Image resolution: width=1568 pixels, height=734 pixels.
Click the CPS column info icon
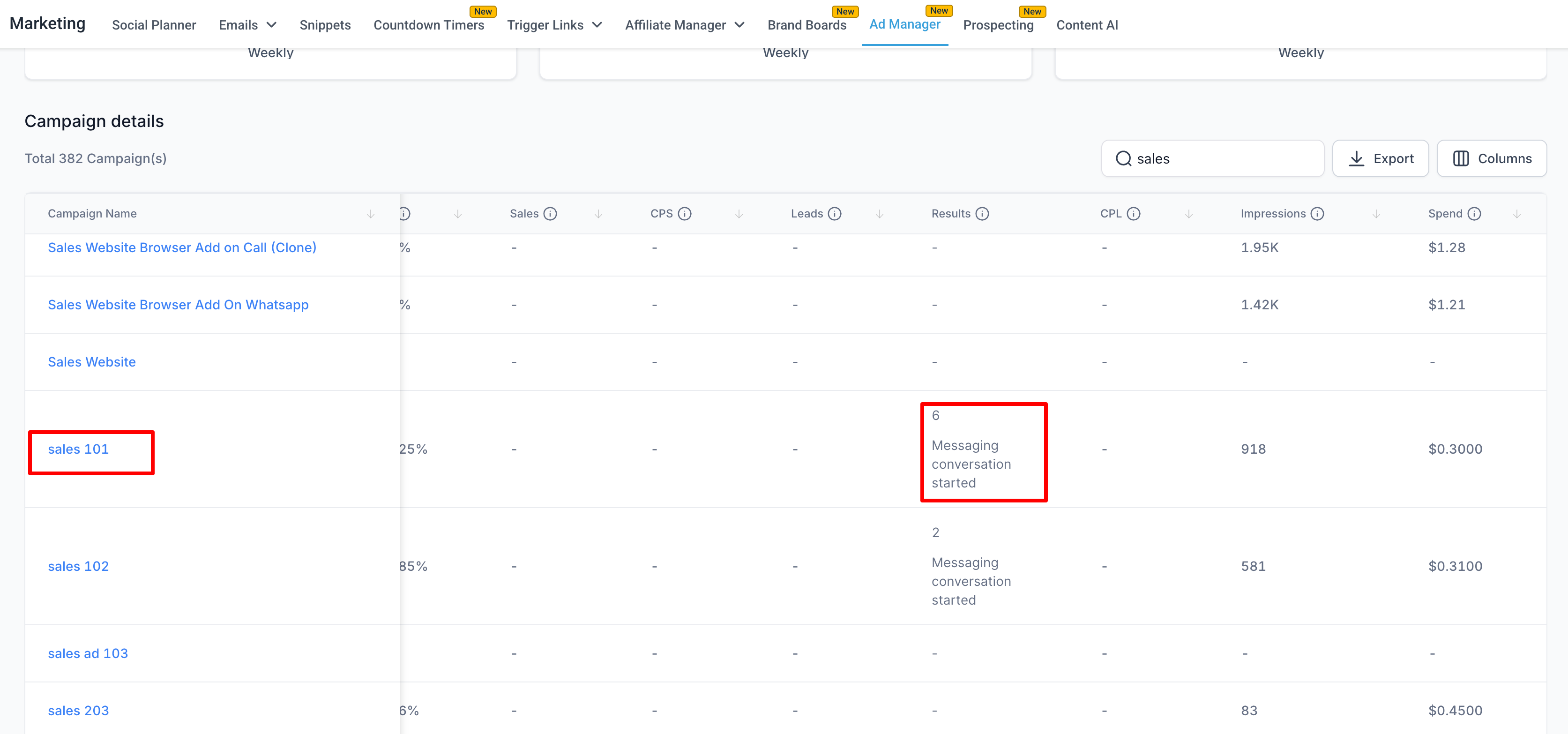[x=684, y=214]
